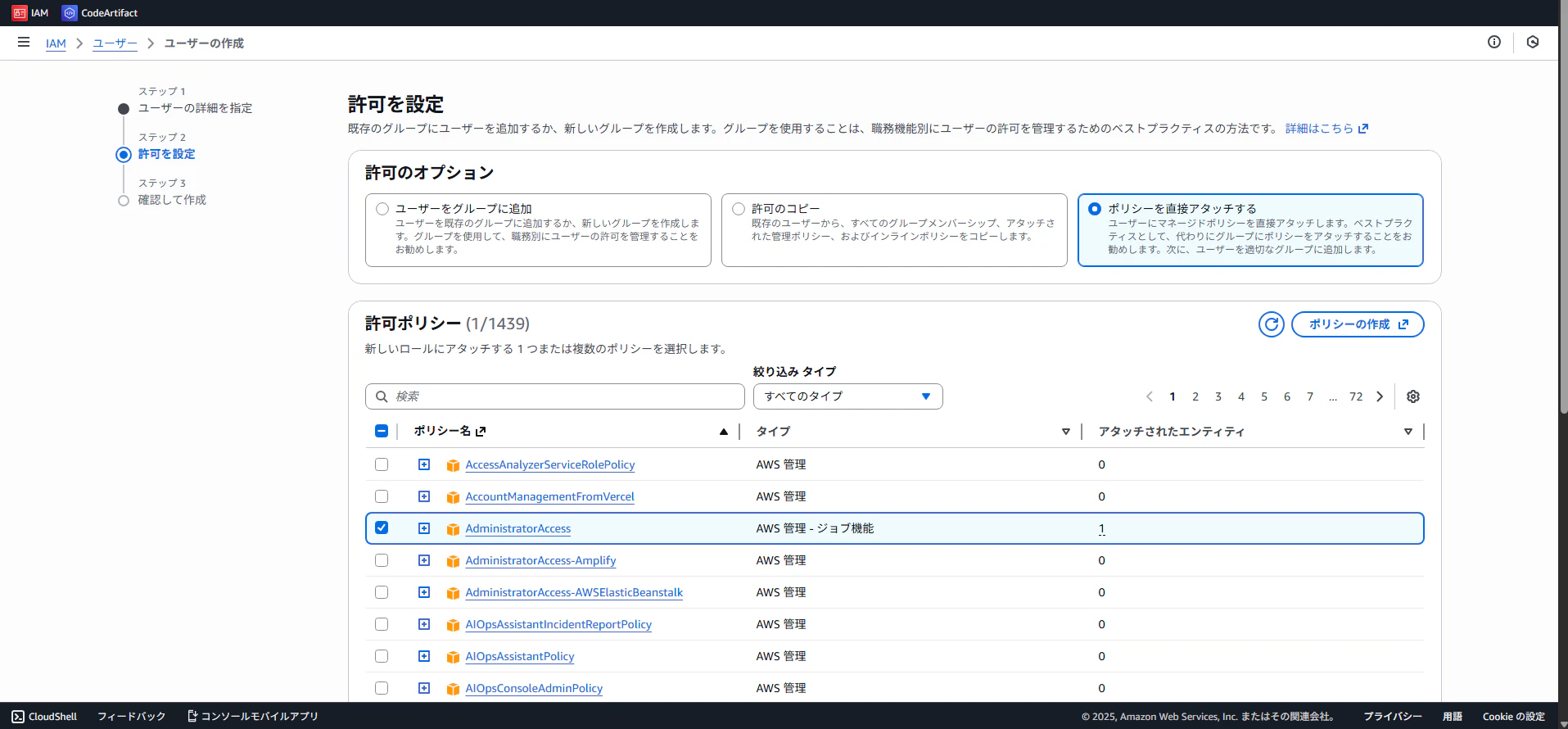Image resolution: width=1568 pixels, height=729 pixels.
Task: Click the orange box icon for AdministratorAccess-AWSElasticBeanstalk
Action: pos(453,593)
